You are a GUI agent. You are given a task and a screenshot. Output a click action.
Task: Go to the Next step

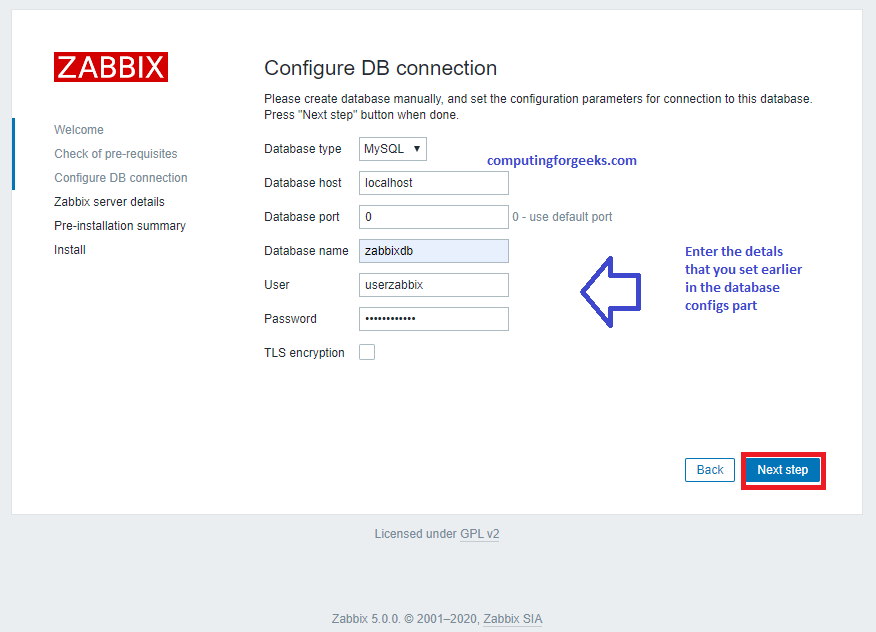coord(783,470)
